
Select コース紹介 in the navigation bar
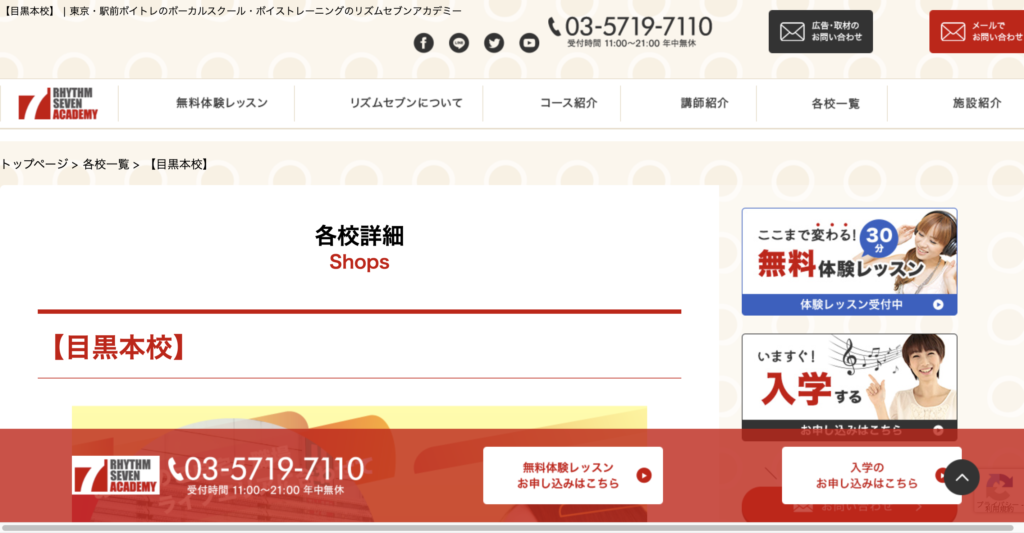568,103
